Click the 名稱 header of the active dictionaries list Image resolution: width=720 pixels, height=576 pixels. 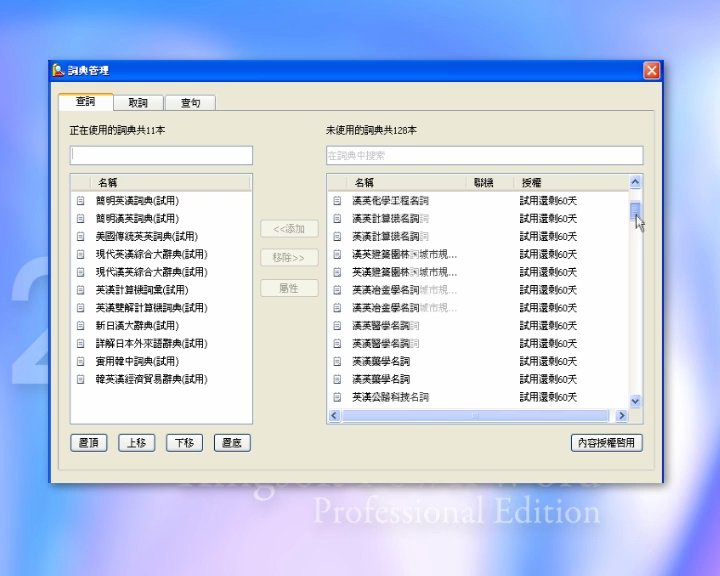pyautogui.click(x=170, y=182)
